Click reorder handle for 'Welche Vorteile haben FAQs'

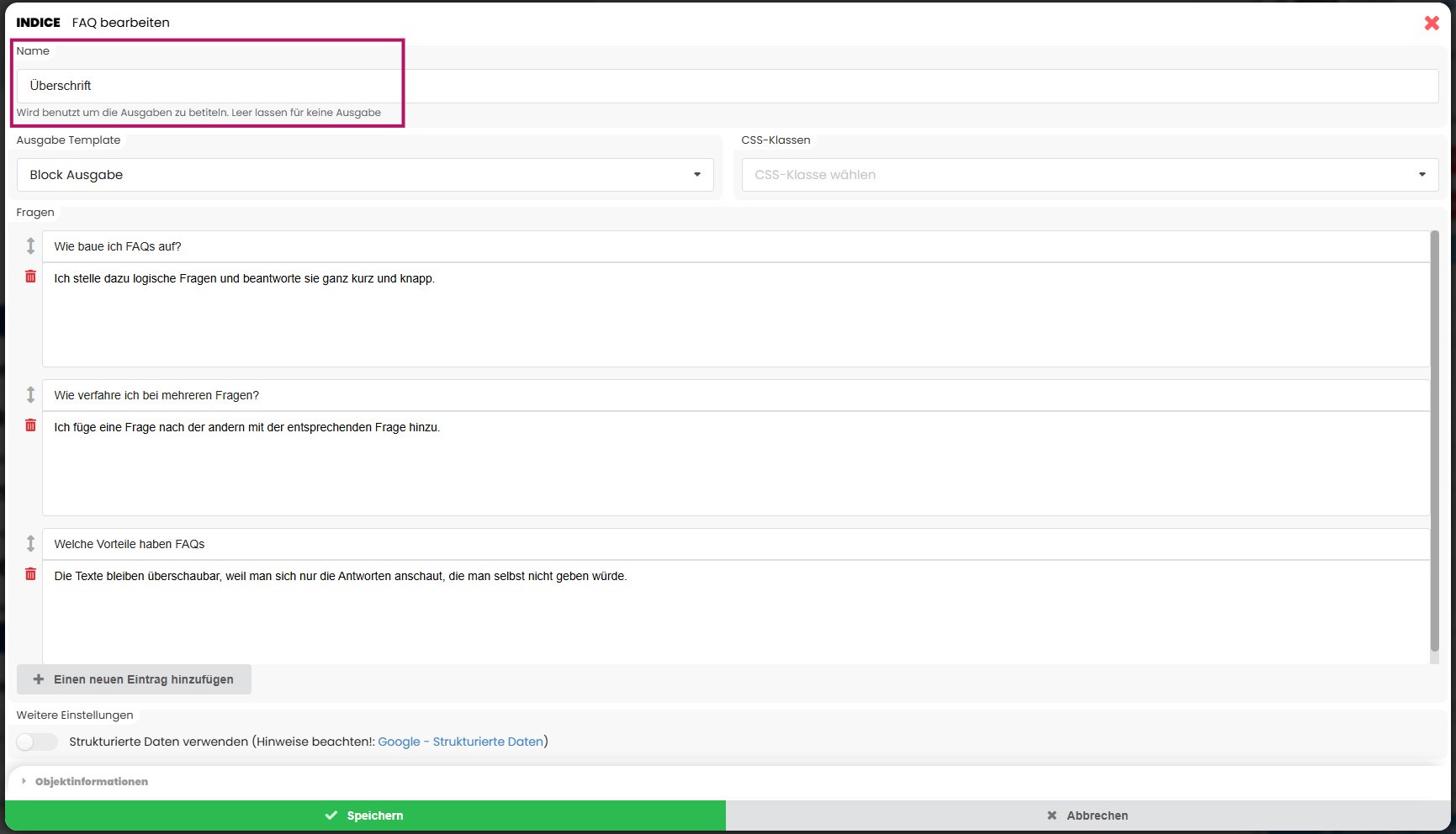(30, 543)
